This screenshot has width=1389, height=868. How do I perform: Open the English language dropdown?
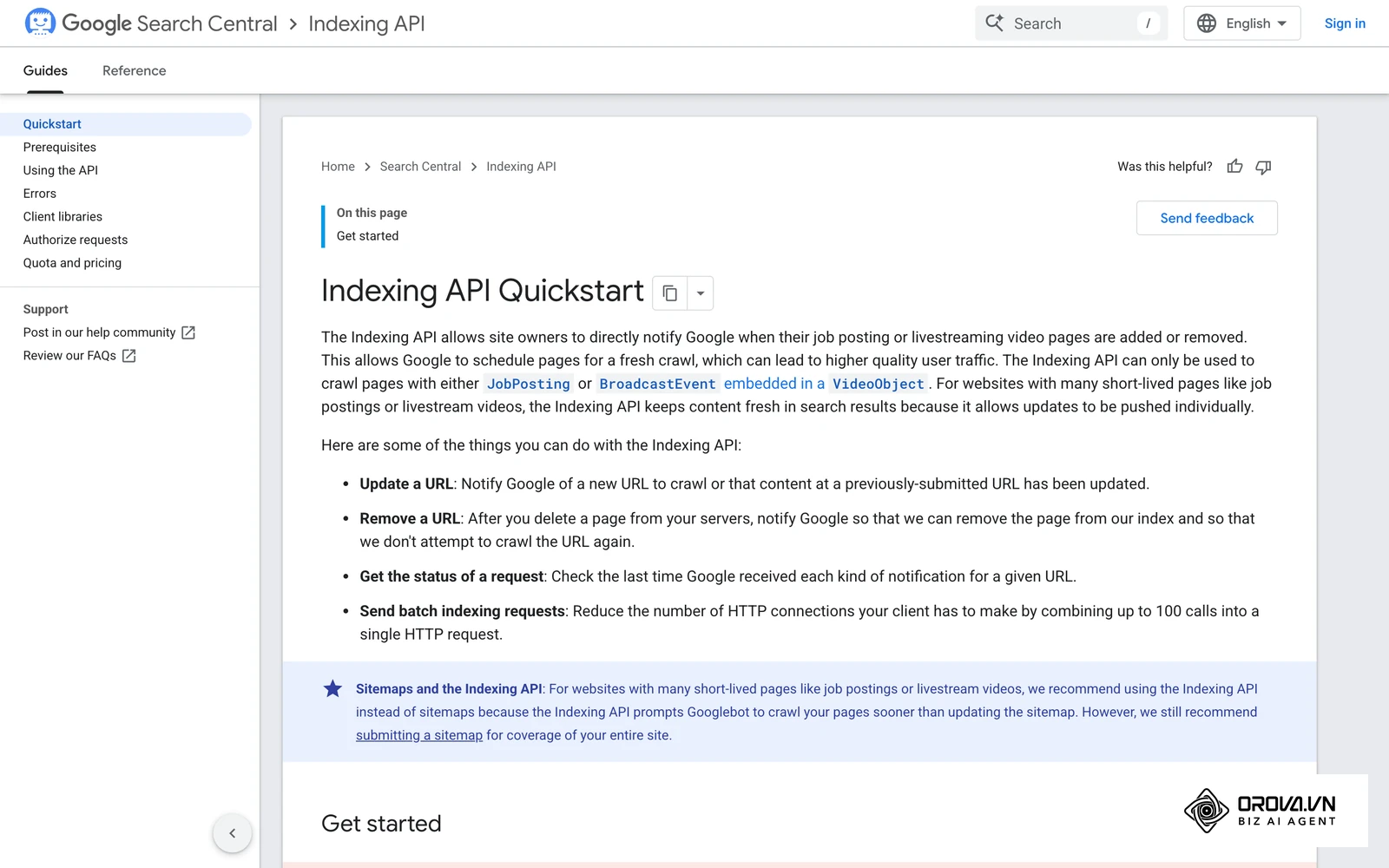(1242, 23)
